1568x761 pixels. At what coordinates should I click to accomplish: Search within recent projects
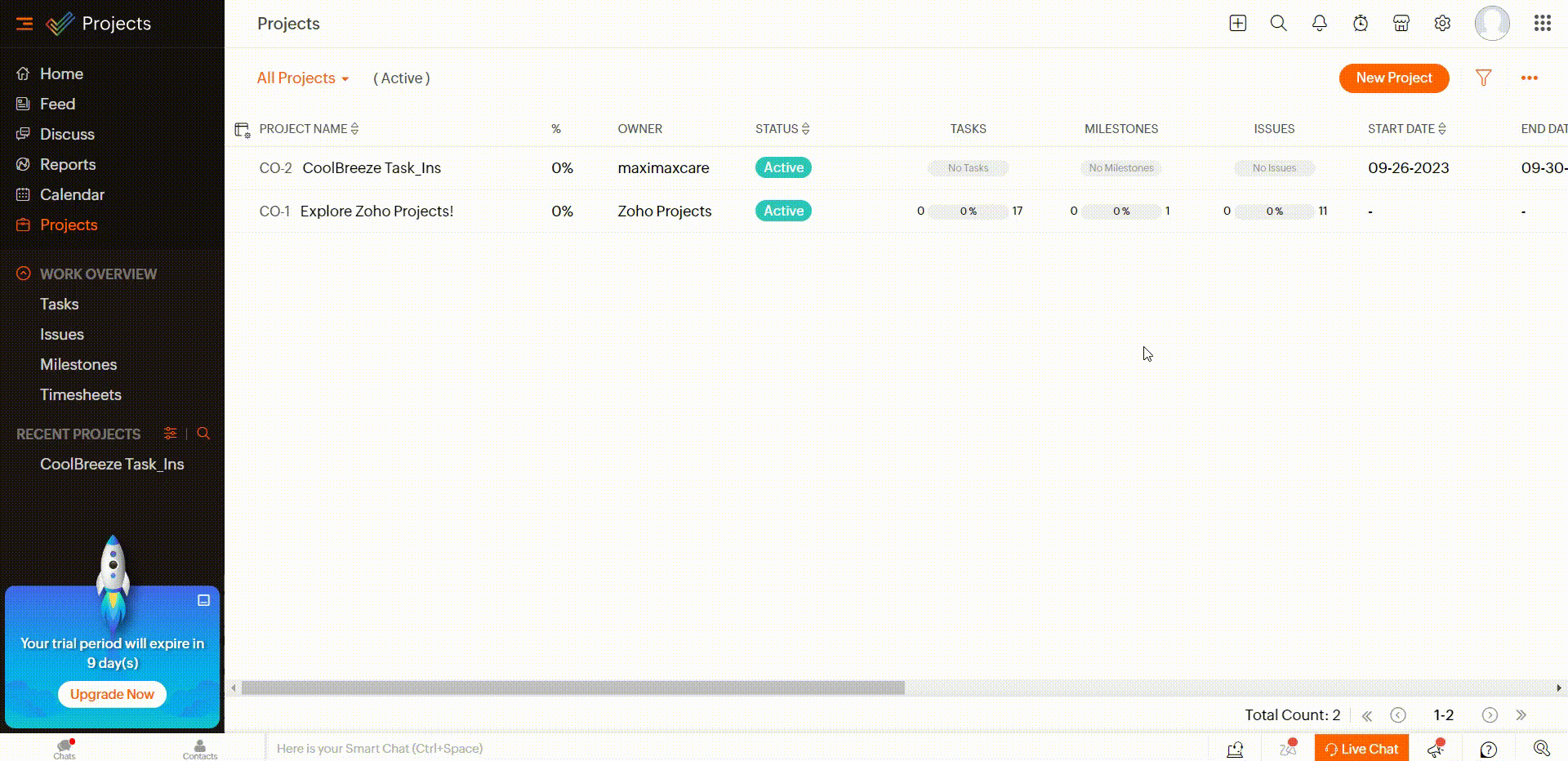[x=203, y=434]
